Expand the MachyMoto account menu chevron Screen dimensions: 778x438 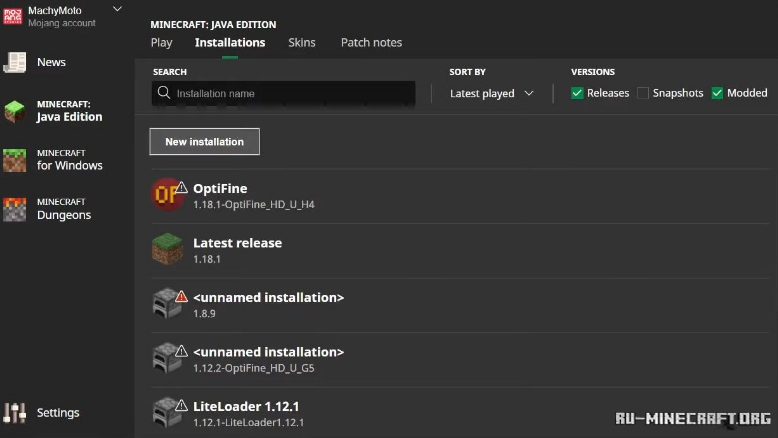pyautogui.click(x=117, y=9)
